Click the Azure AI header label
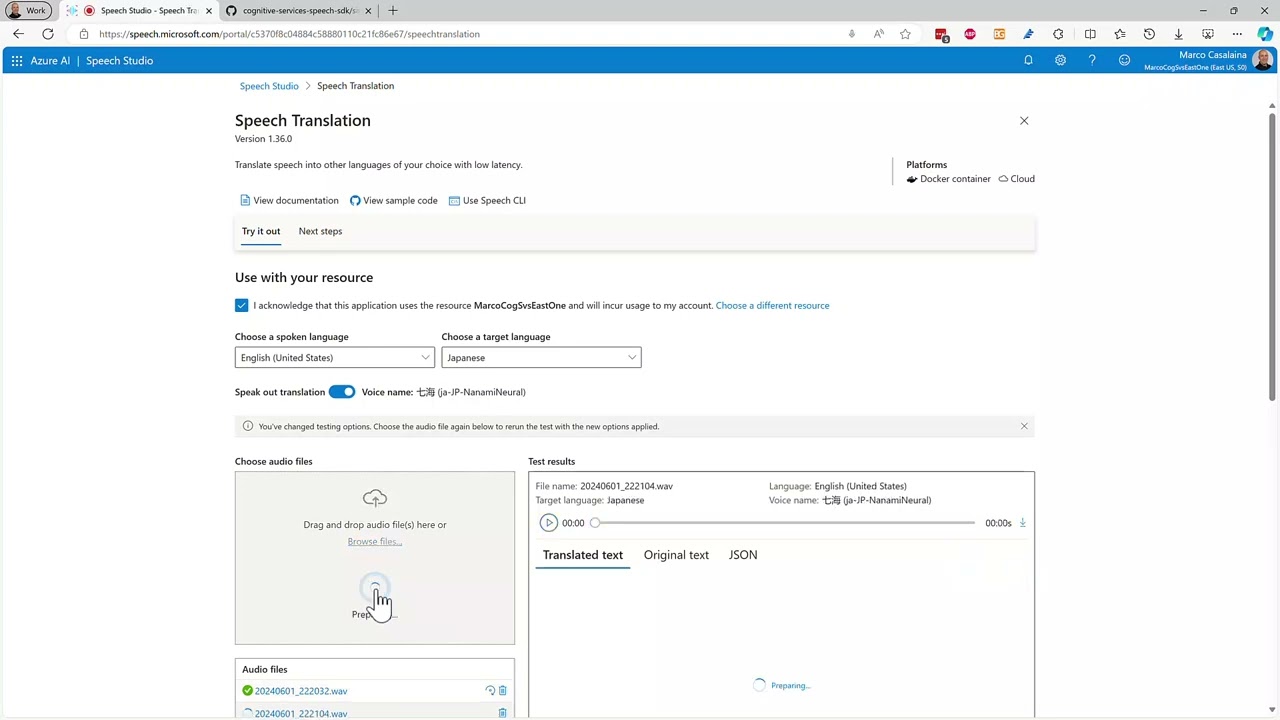This screenshot has width=1280, height=720. pos(50,61)
